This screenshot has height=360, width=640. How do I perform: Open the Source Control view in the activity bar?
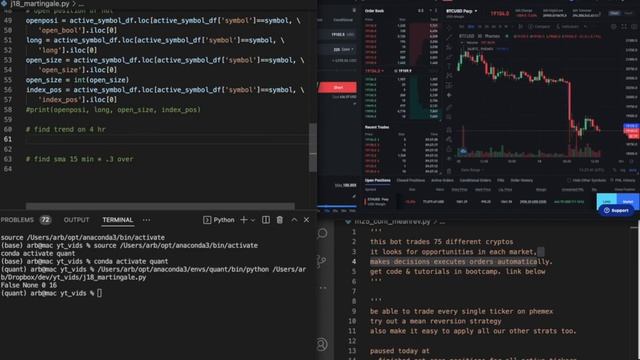coord(322,260)
